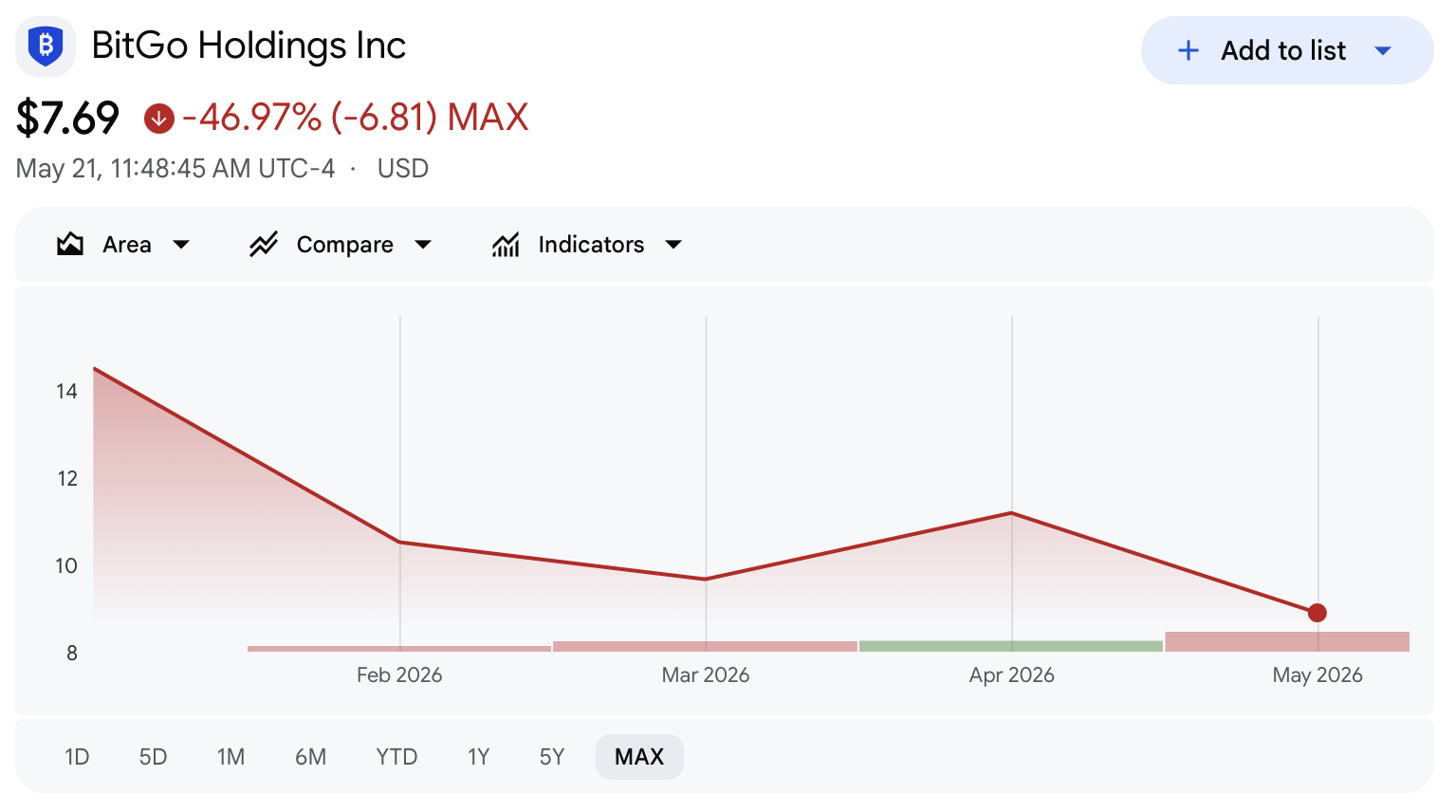Screen dimensions: 1456x812
Task: Click the plus icon in Add to list
Action: (x=1189, y=50)
